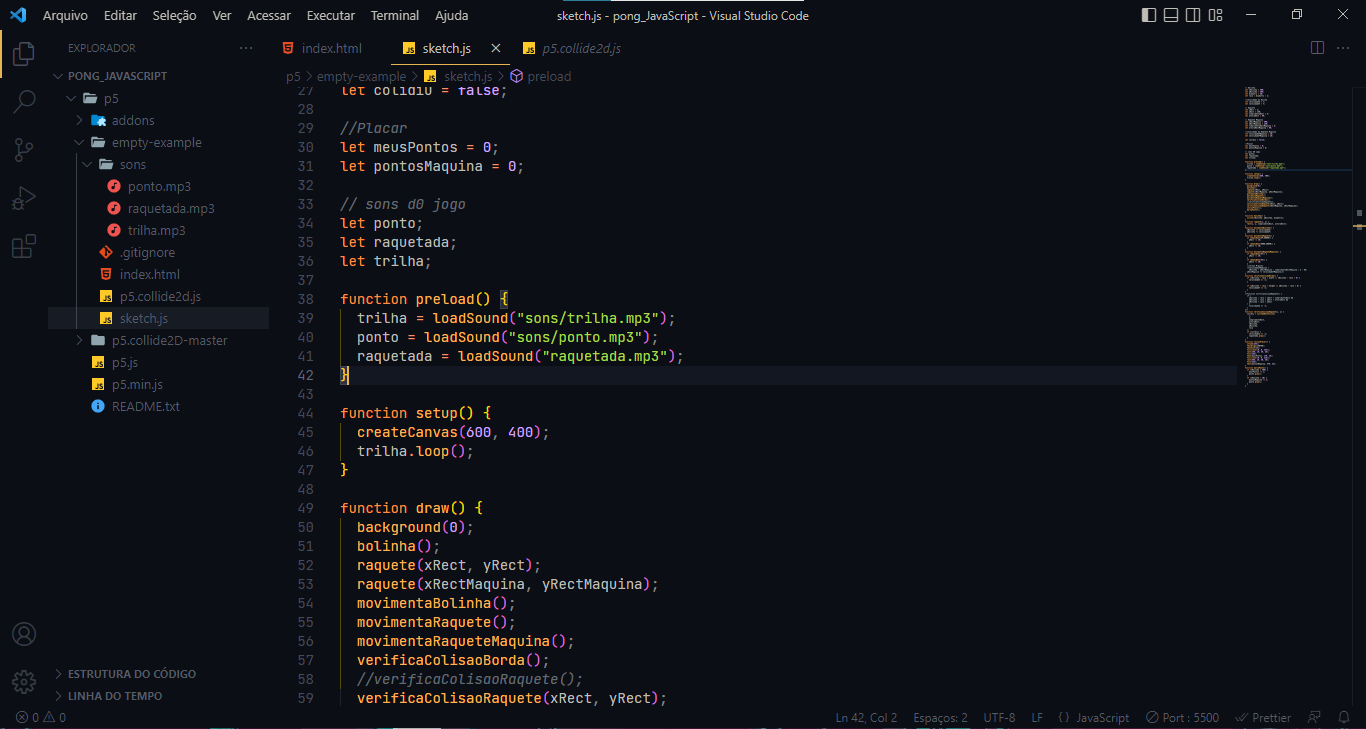The width and height of the screenshot is (1366, 729).
Task: Switch to the index.html tab
Action: pos(330,48)
